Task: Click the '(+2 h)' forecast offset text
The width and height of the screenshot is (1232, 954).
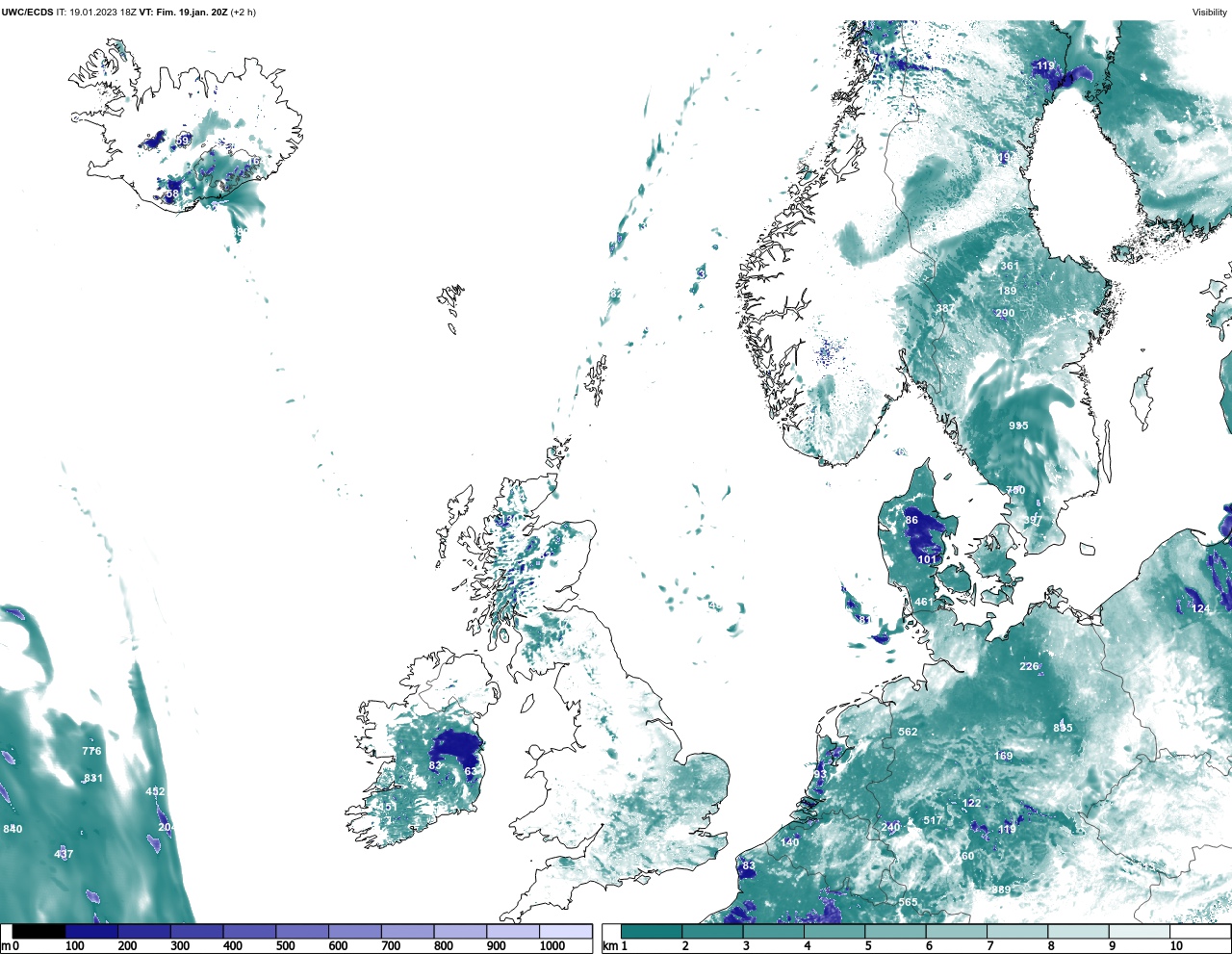Action: point(243,13)
